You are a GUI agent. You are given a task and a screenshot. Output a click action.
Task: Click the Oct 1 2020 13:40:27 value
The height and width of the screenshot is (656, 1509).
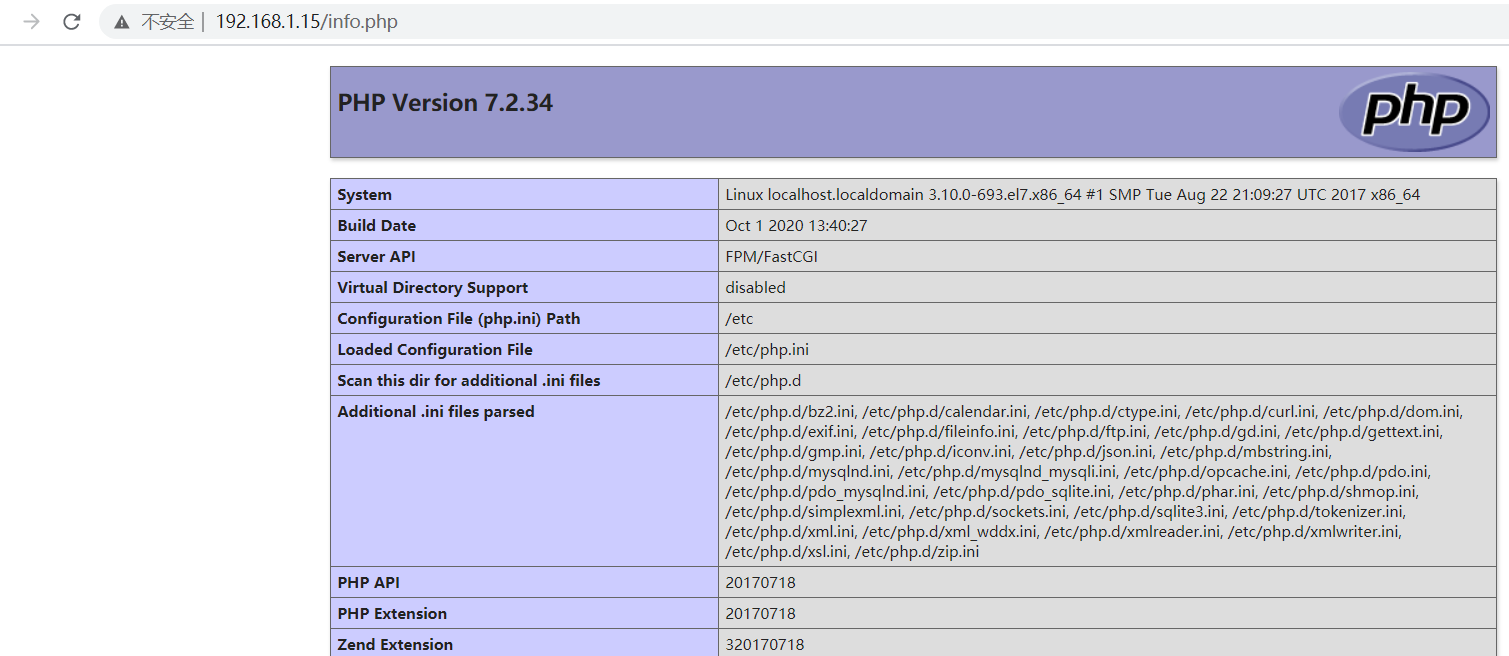coord(797,226)
